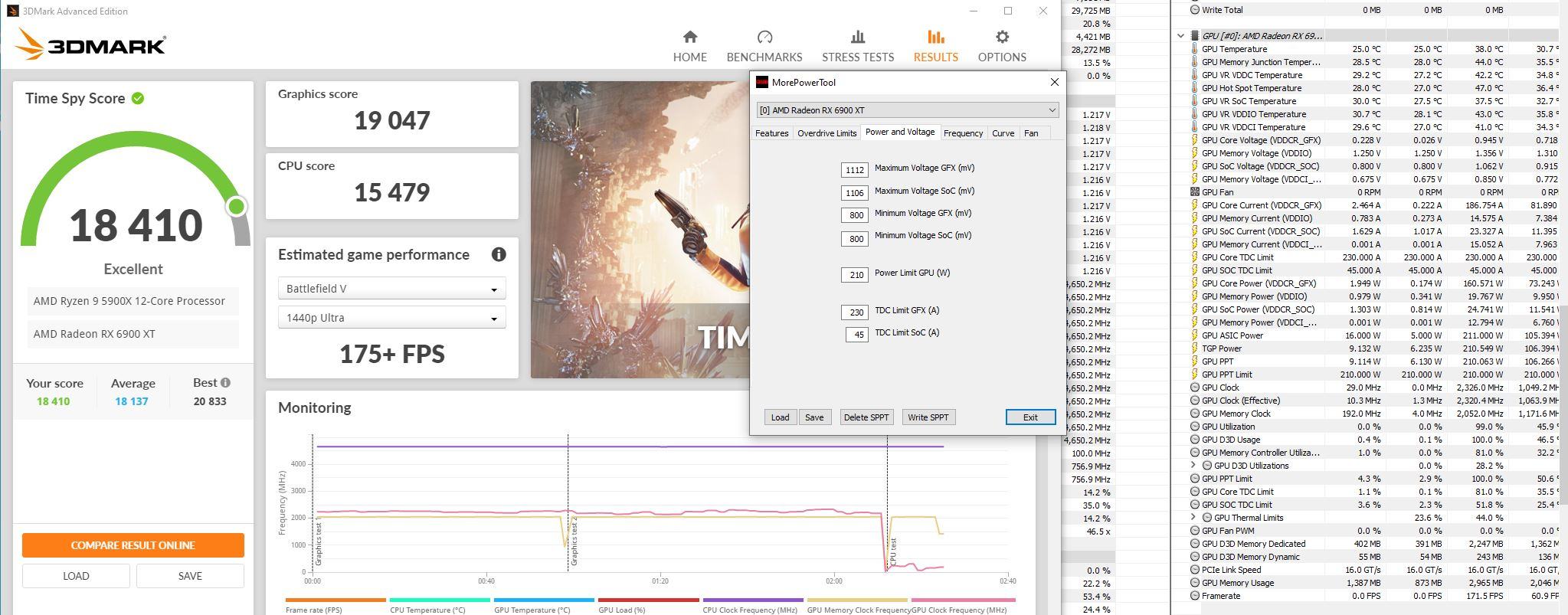Click the GPU PPT Limit wattage lightning icon
The height and width of the screenshot is (615, 1568).
[1194, 375]
